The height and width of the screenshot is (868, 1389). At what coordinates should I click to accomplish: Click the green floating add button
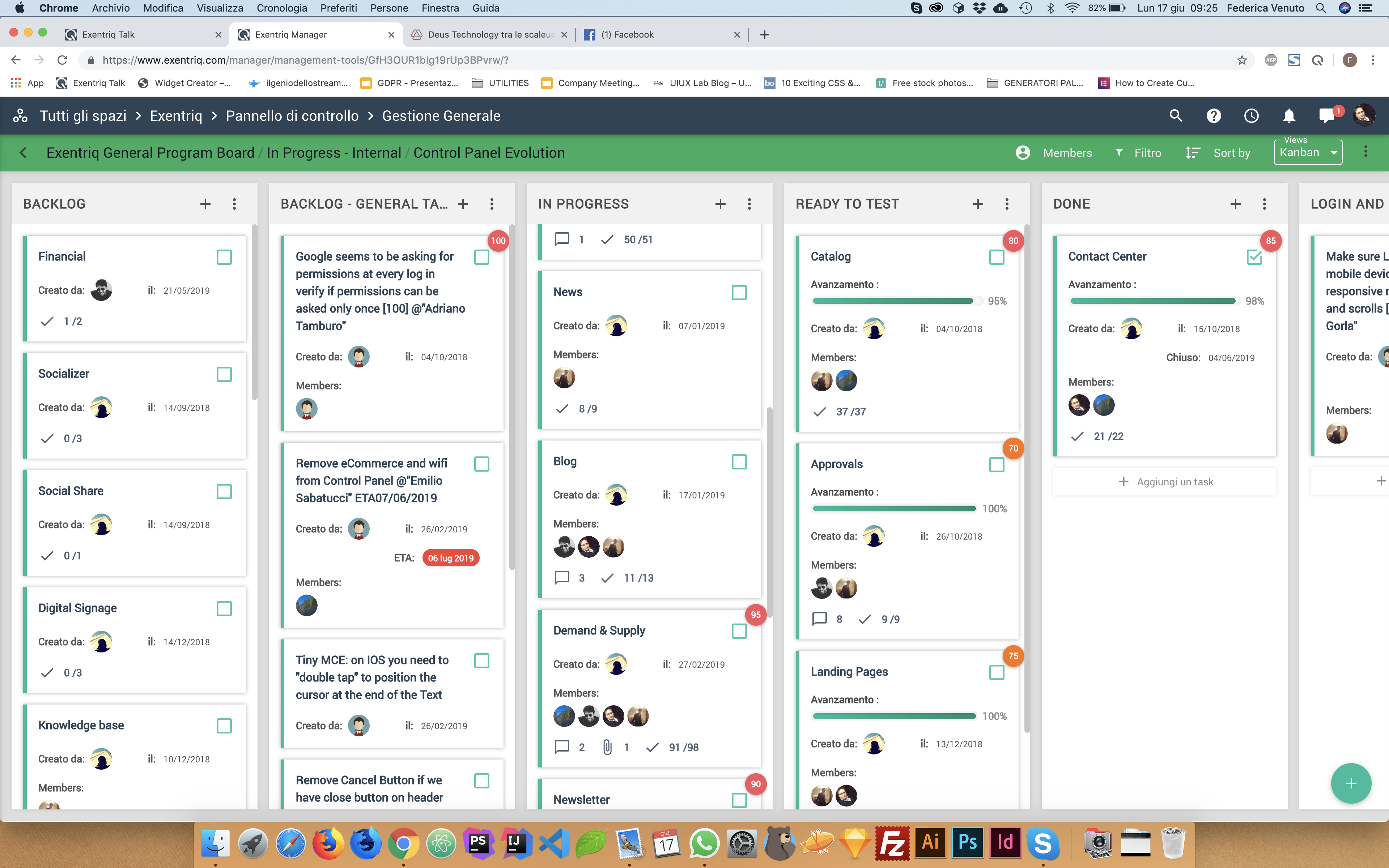pos(1351,783)
